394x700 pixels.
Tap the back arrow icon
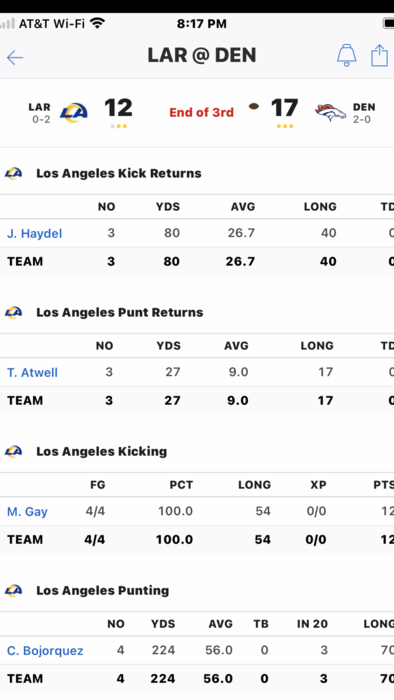pos(15,57)
